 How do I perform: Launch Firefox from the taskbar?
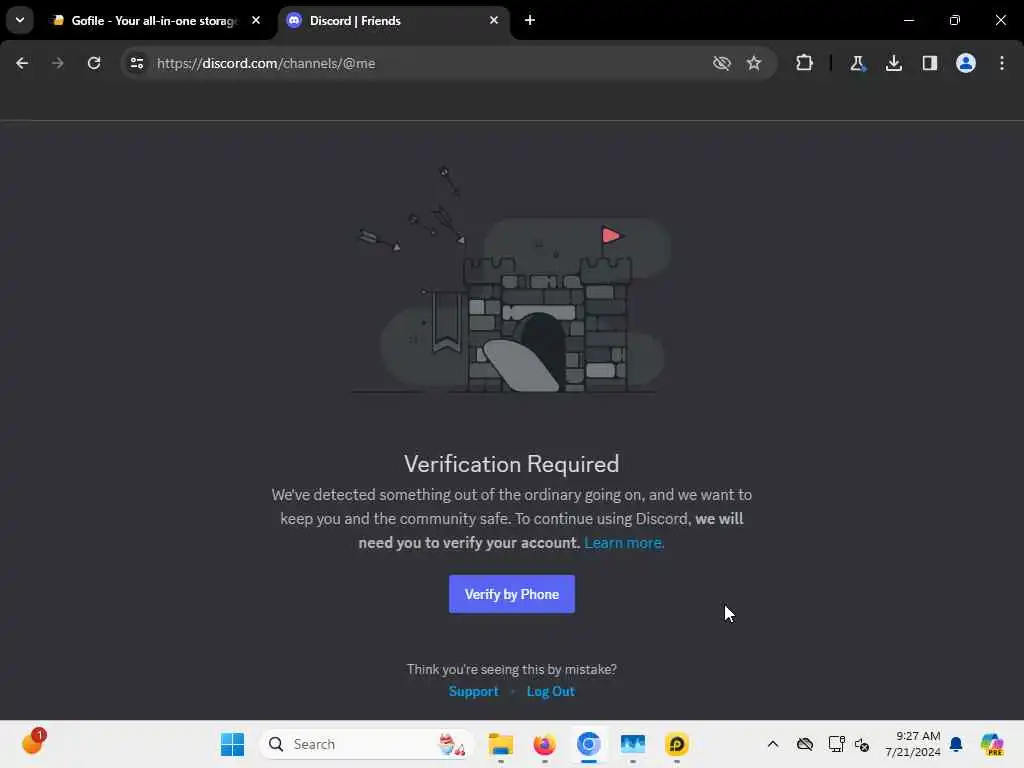[x=545, y=744]
